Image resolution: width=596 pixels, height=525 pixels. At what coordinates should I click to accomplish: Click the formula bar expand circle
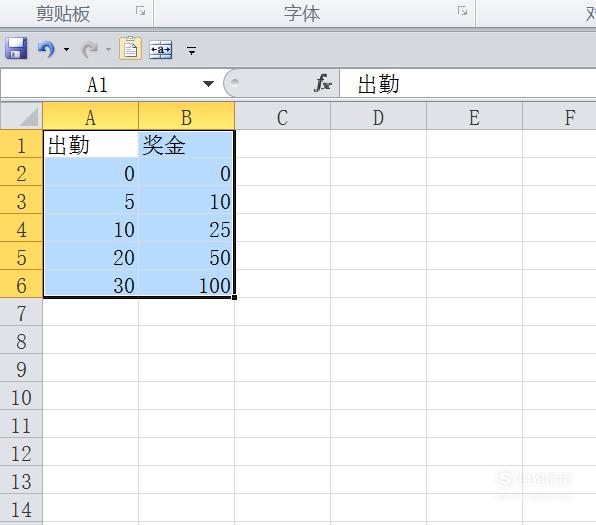[235, 81]
